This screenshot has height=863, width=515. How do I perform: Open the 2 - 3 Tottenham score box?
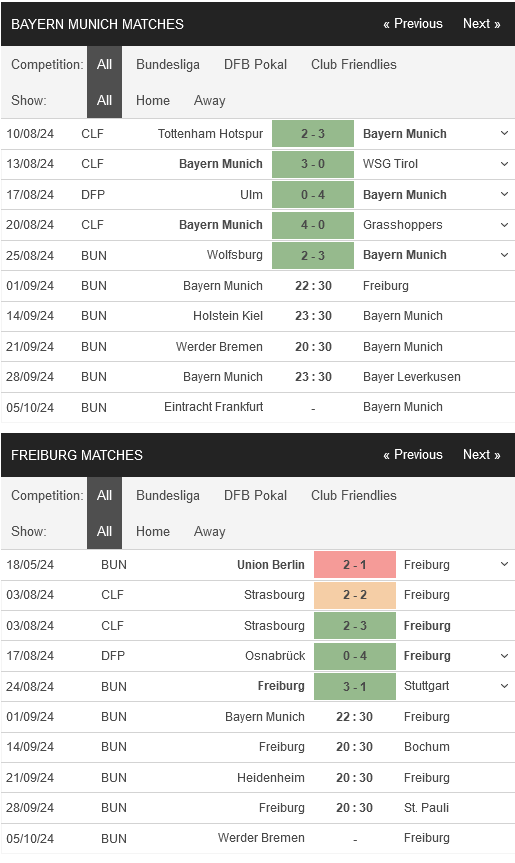(313, 134)
